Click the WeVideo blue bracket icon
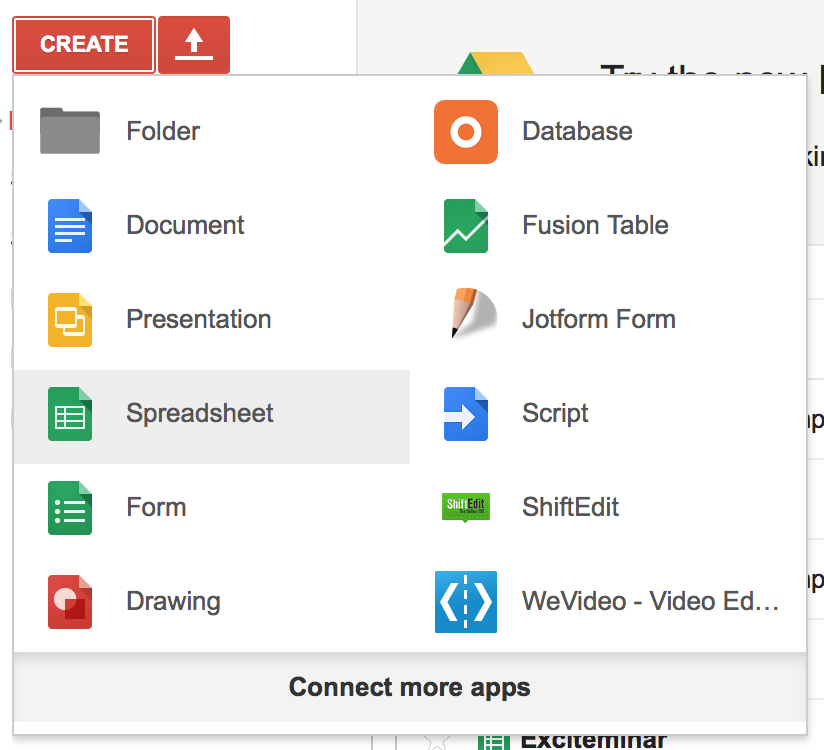824x750 pixels. tap(466, 602)
